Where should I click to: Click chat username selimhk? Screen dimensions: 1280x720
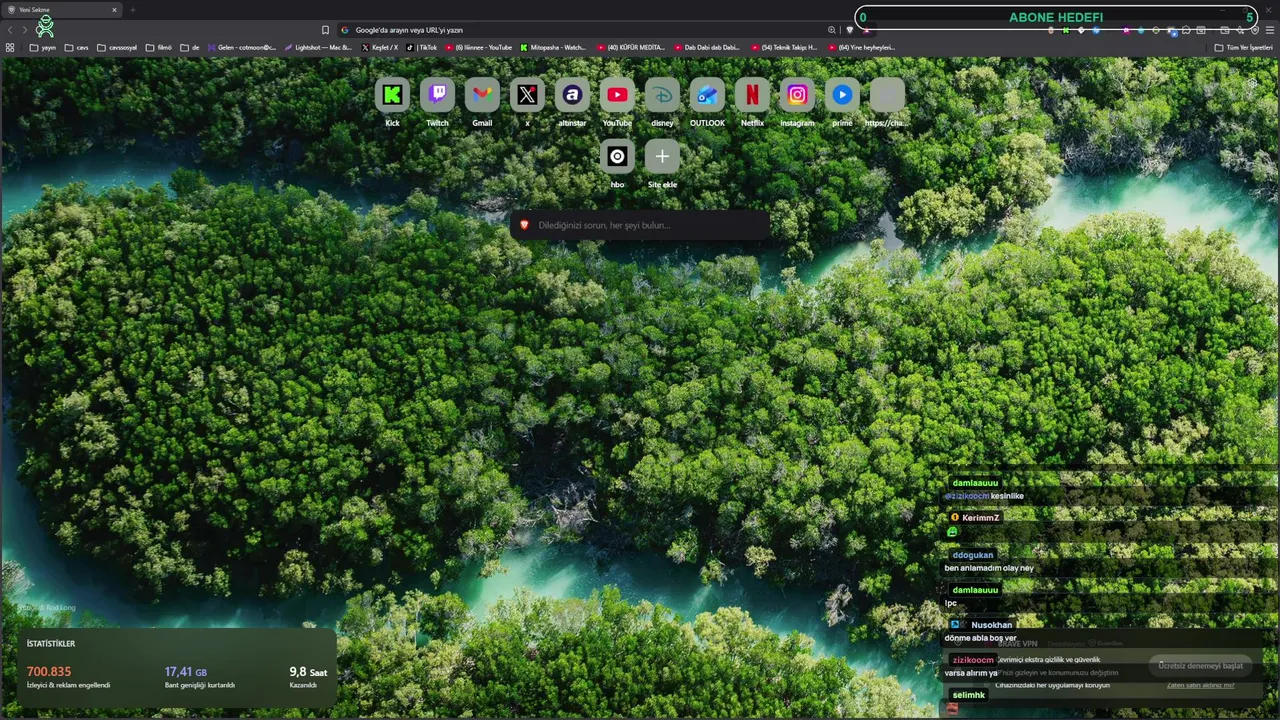point(969,695)
